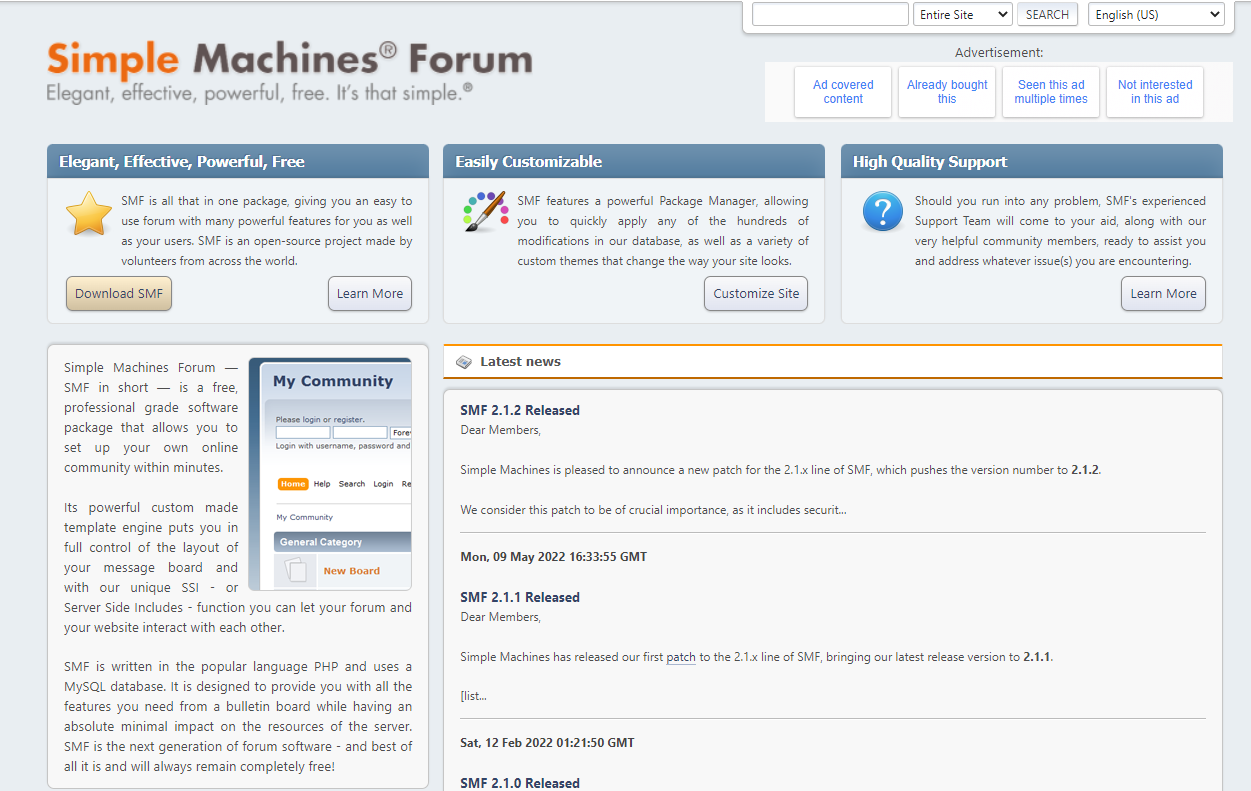Click Learn More under High Quality Support
This screenshot has height=791, width=1251.
tap(1163, 294)
